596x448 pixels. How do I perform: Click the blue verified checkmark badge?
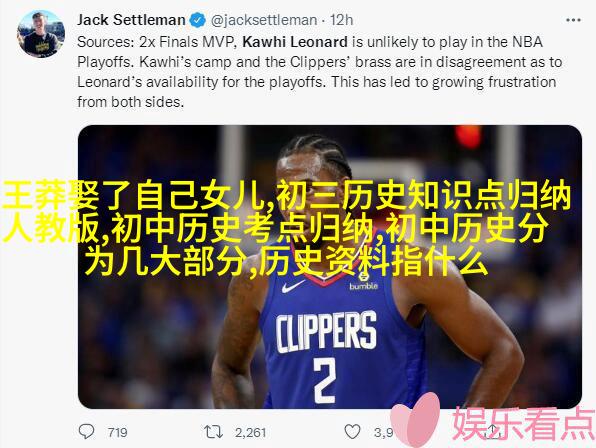click(198, 20)
